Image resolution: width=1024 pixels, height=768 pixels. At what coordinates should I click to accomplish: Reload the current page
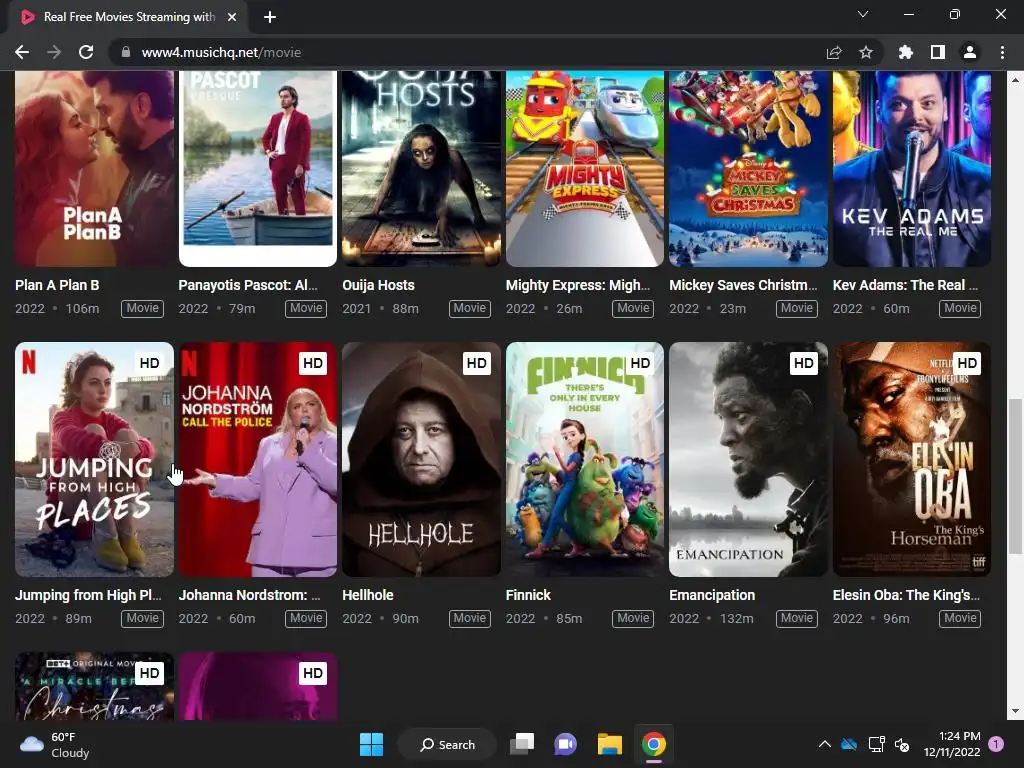(x=86, y=52)
